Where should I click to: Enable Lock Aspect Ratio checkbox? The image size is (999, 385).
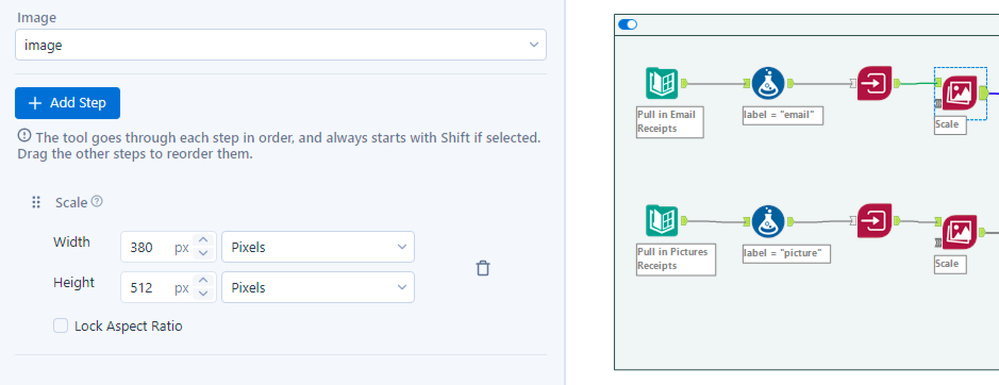coord(61,326)
